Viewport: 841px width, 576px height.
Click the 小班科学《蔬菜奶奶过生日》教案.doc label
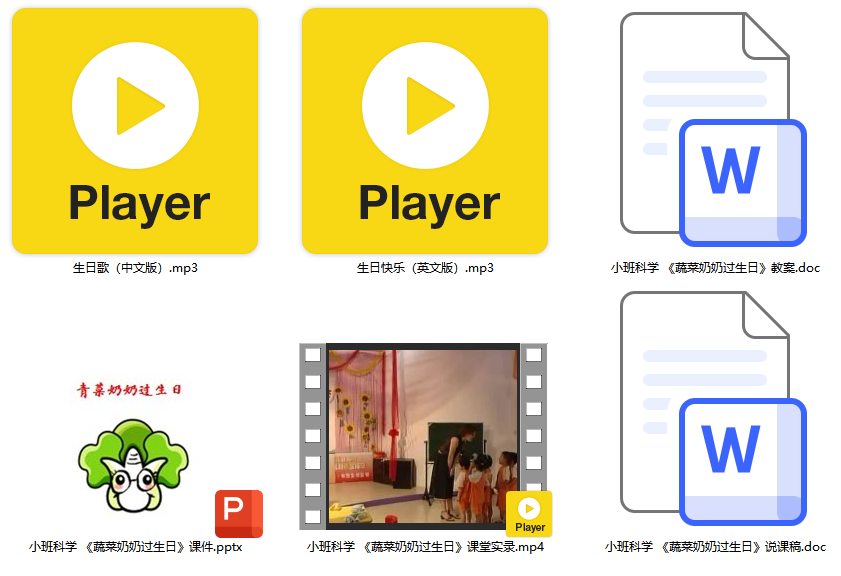pos(715,268)
